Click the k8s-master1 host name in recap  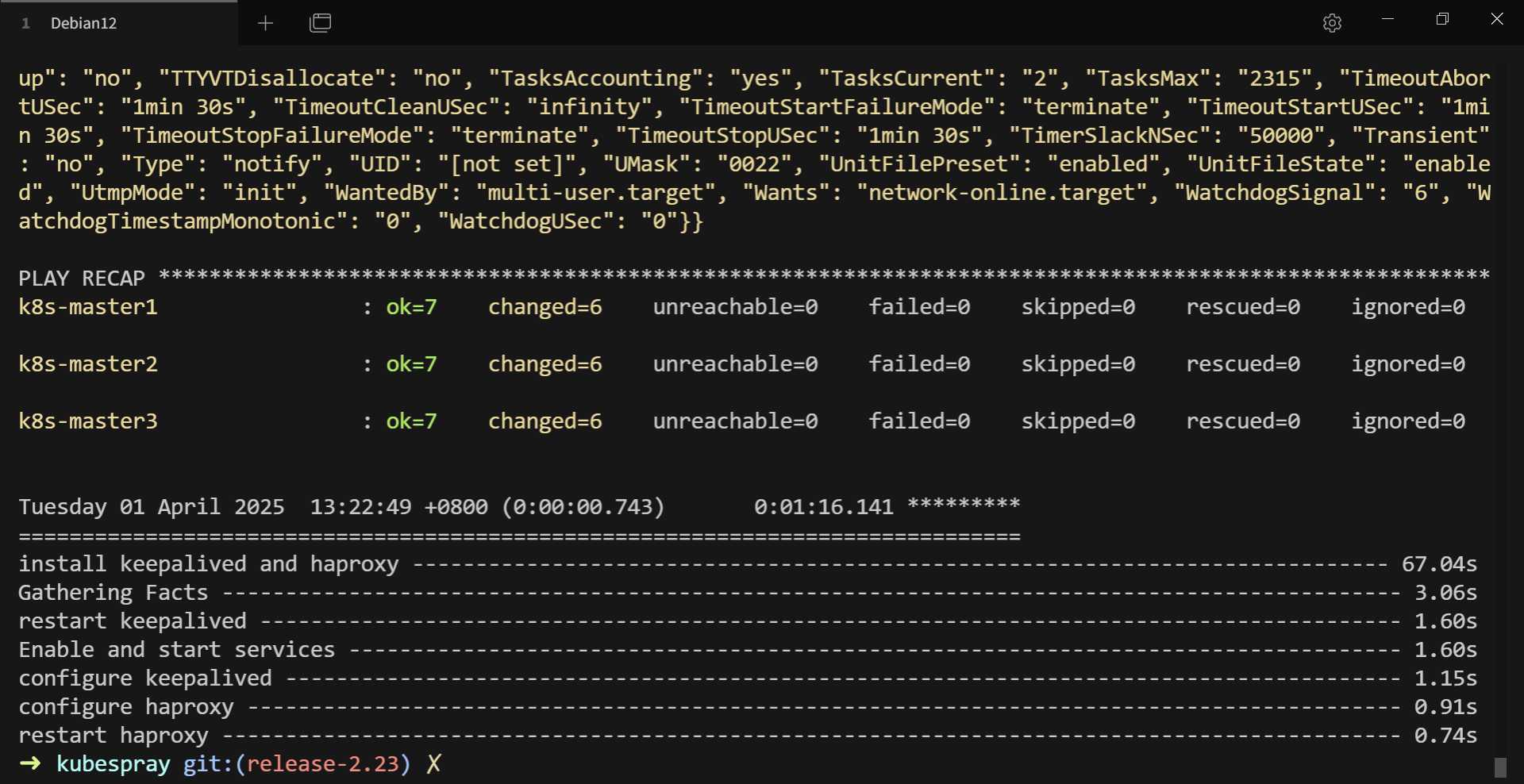[88, 307]
